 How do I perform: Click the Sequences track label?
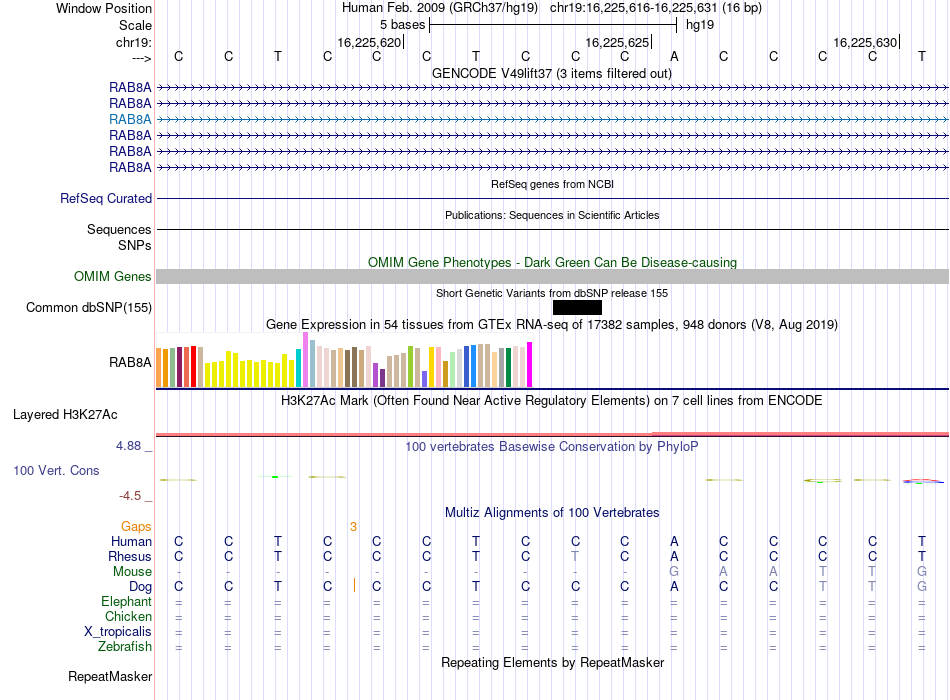119,229
